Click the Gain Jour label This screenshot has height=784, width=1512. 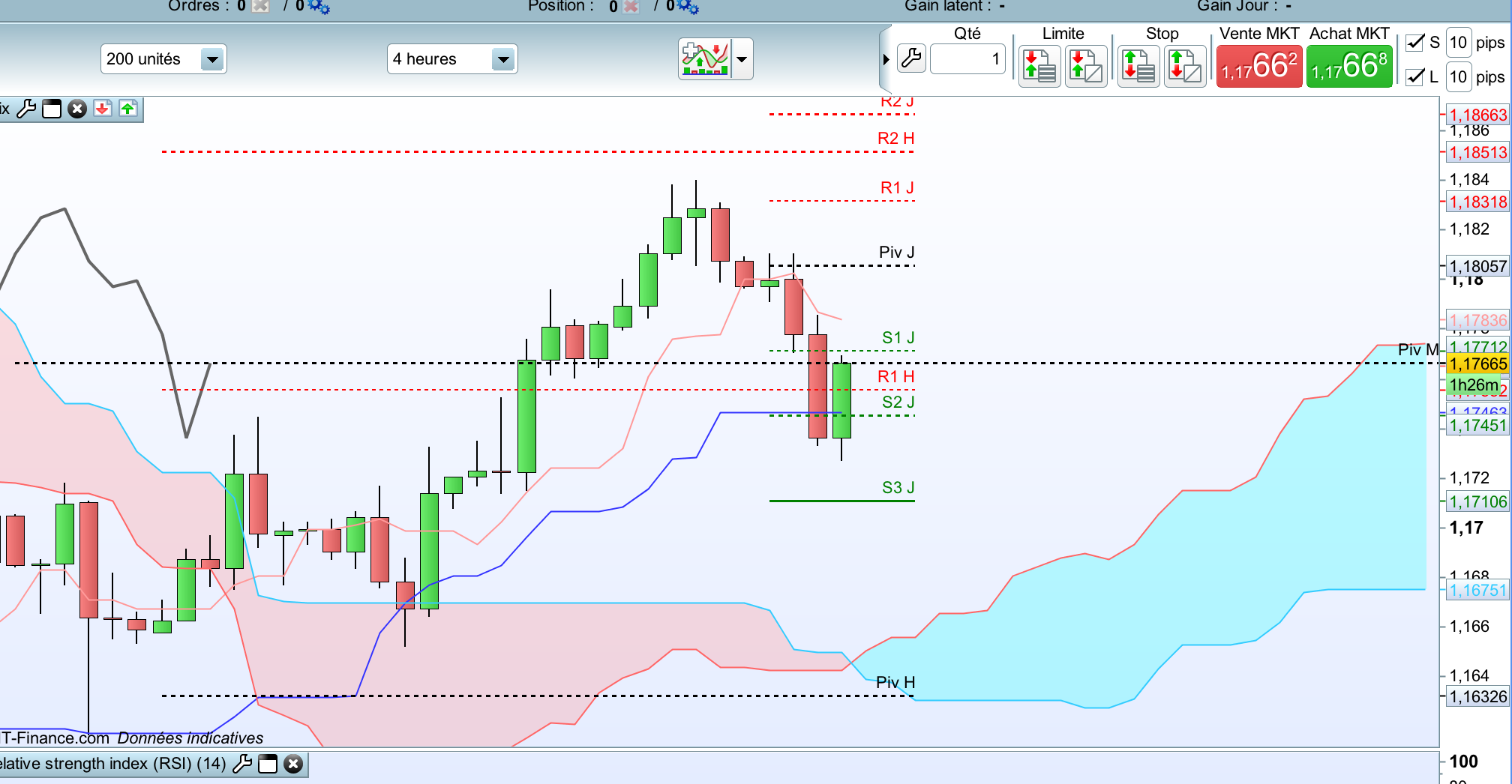pyautogui.click(x=1237, y=6)
